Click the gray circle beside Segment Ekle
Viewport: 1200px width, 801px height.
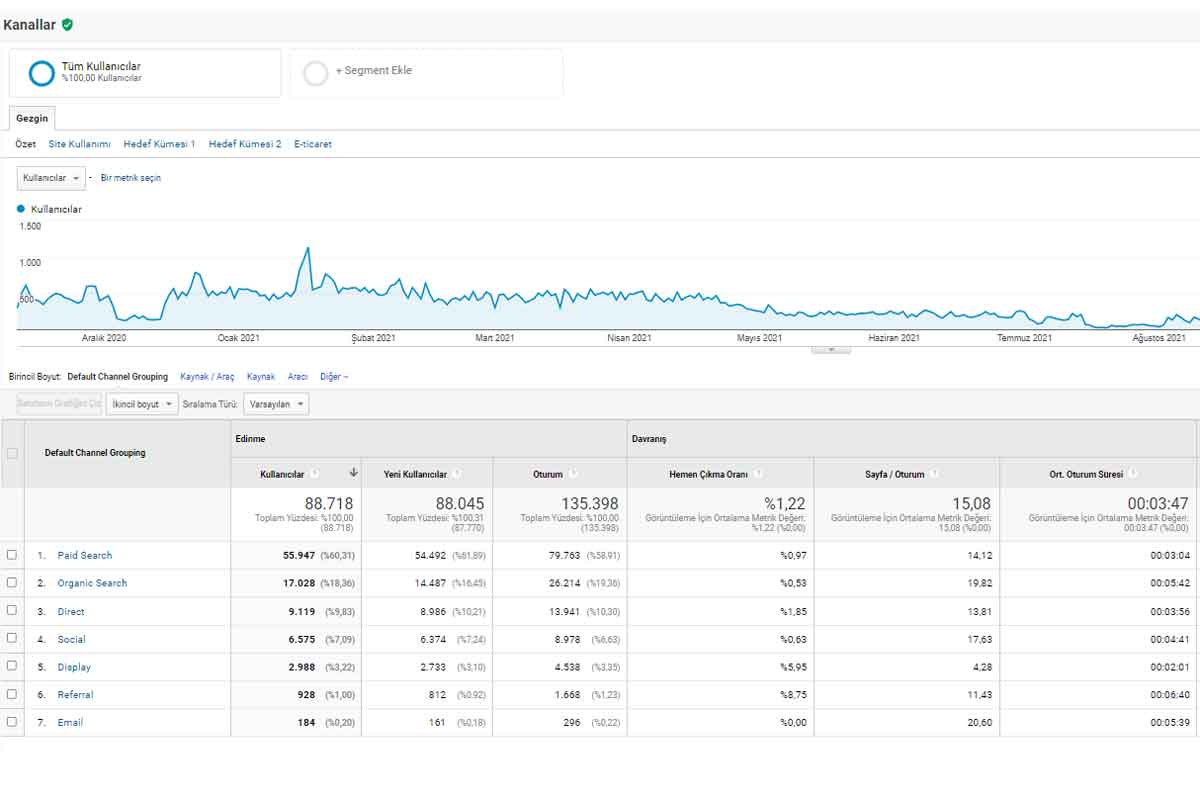tap(315, 73)
